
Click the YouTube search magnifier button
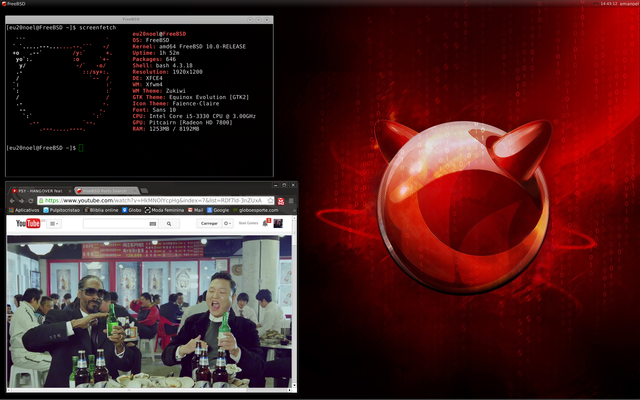pyautogui.click(x=169, y=224)
